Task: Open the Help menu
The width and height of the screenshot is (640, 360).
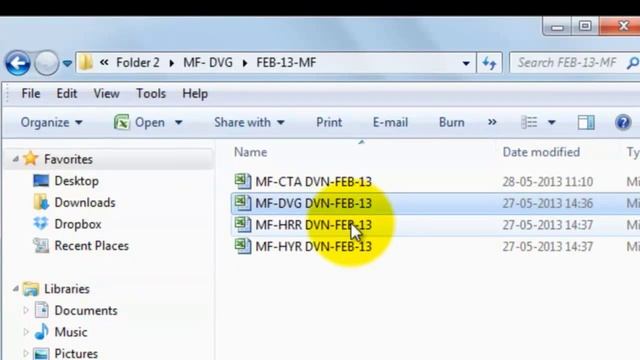Action: [195, 93]
